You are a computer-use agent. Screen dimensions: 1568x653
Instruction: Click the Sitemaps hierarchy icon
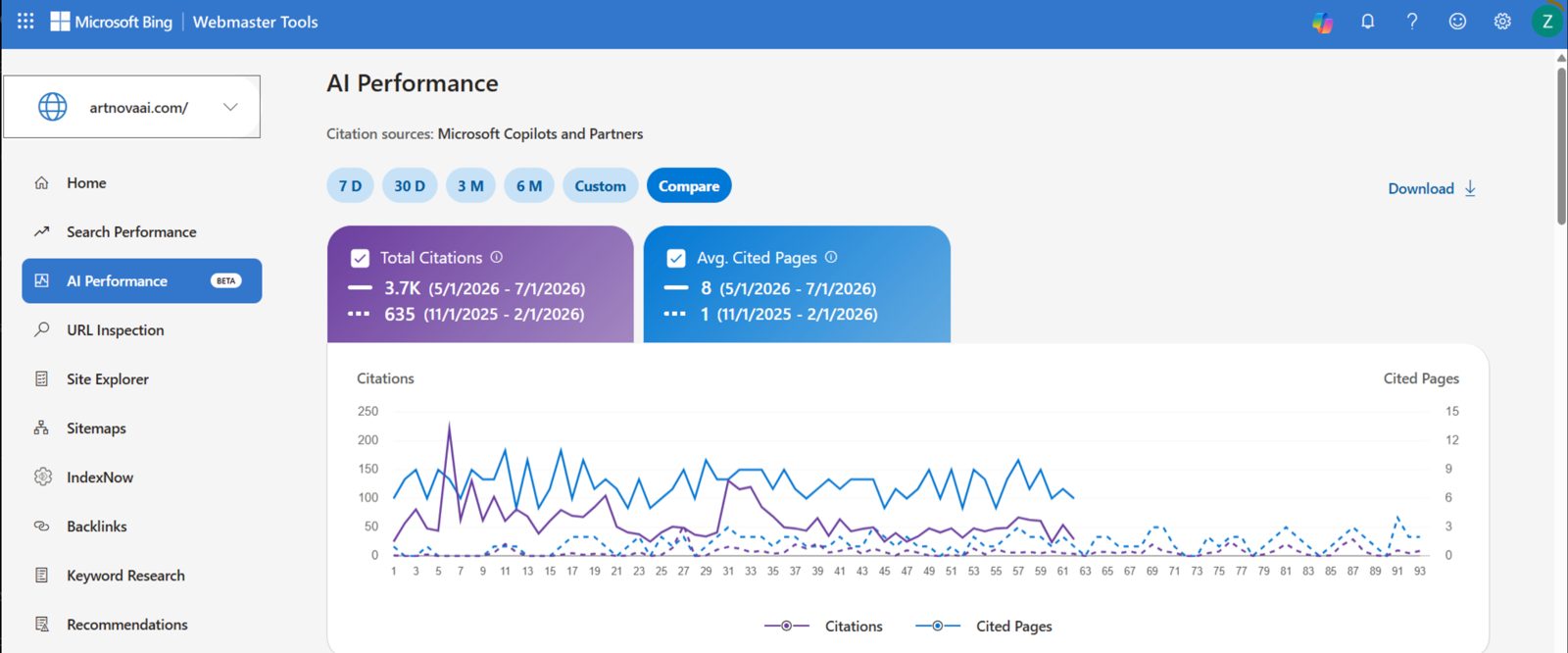(41, 427)
